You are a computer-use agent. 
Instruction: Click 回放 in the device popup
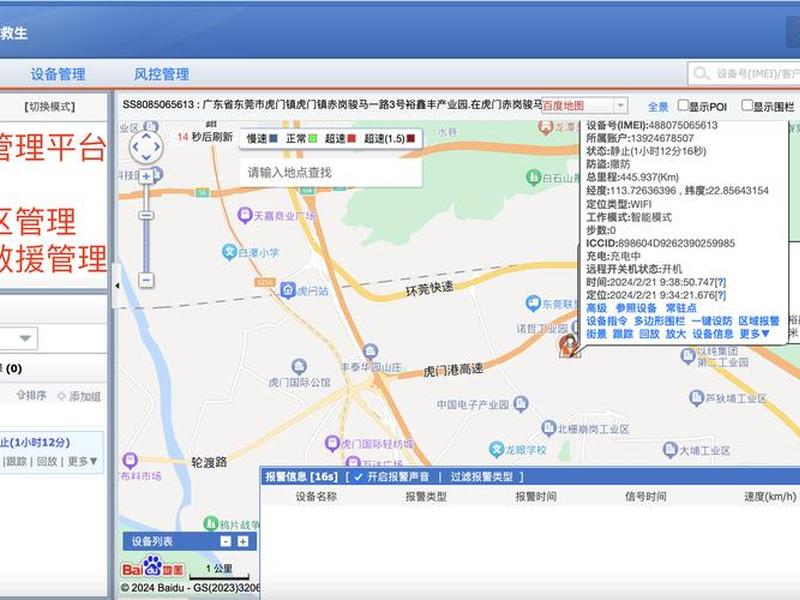(649, 334)
